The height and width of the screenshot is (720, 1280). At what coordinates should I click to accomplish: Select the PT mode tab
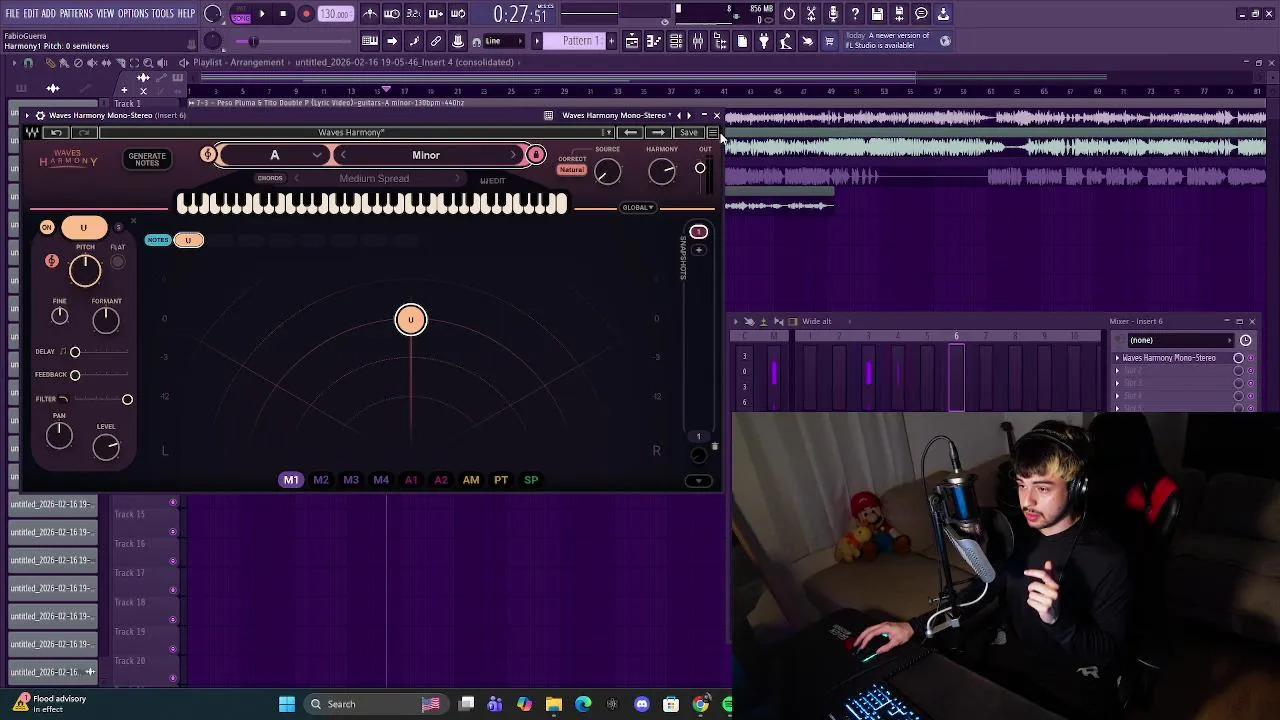[x=501, y=480]
